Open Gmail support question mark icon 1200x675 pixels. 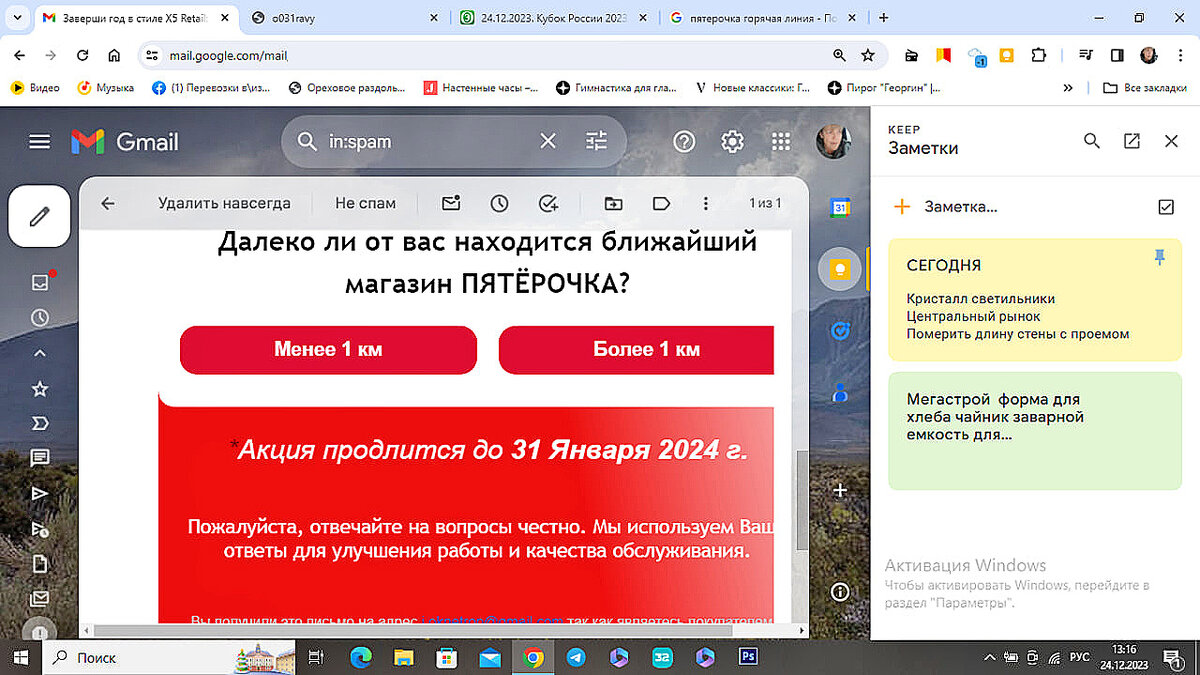[684, 142]
